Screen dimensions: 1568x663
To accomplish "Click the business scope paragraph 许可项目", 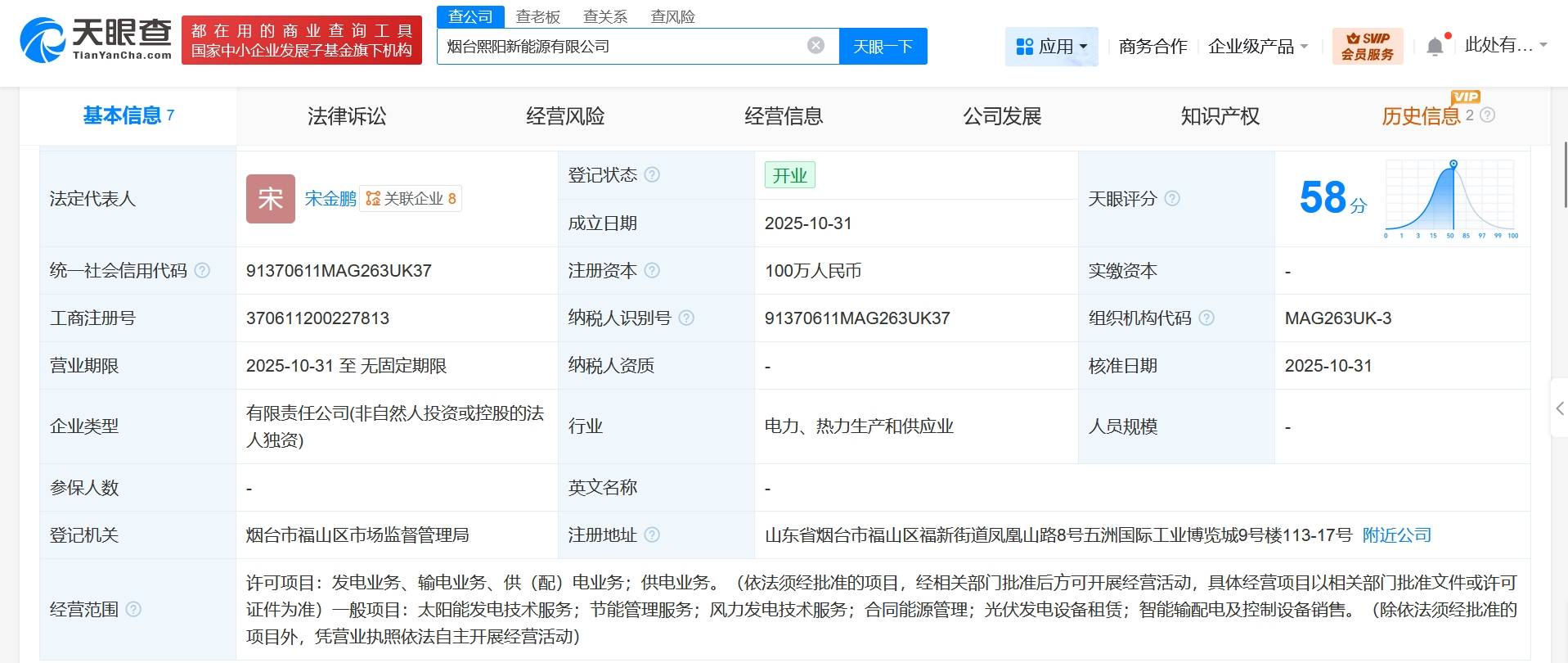I will pos(882,609).
